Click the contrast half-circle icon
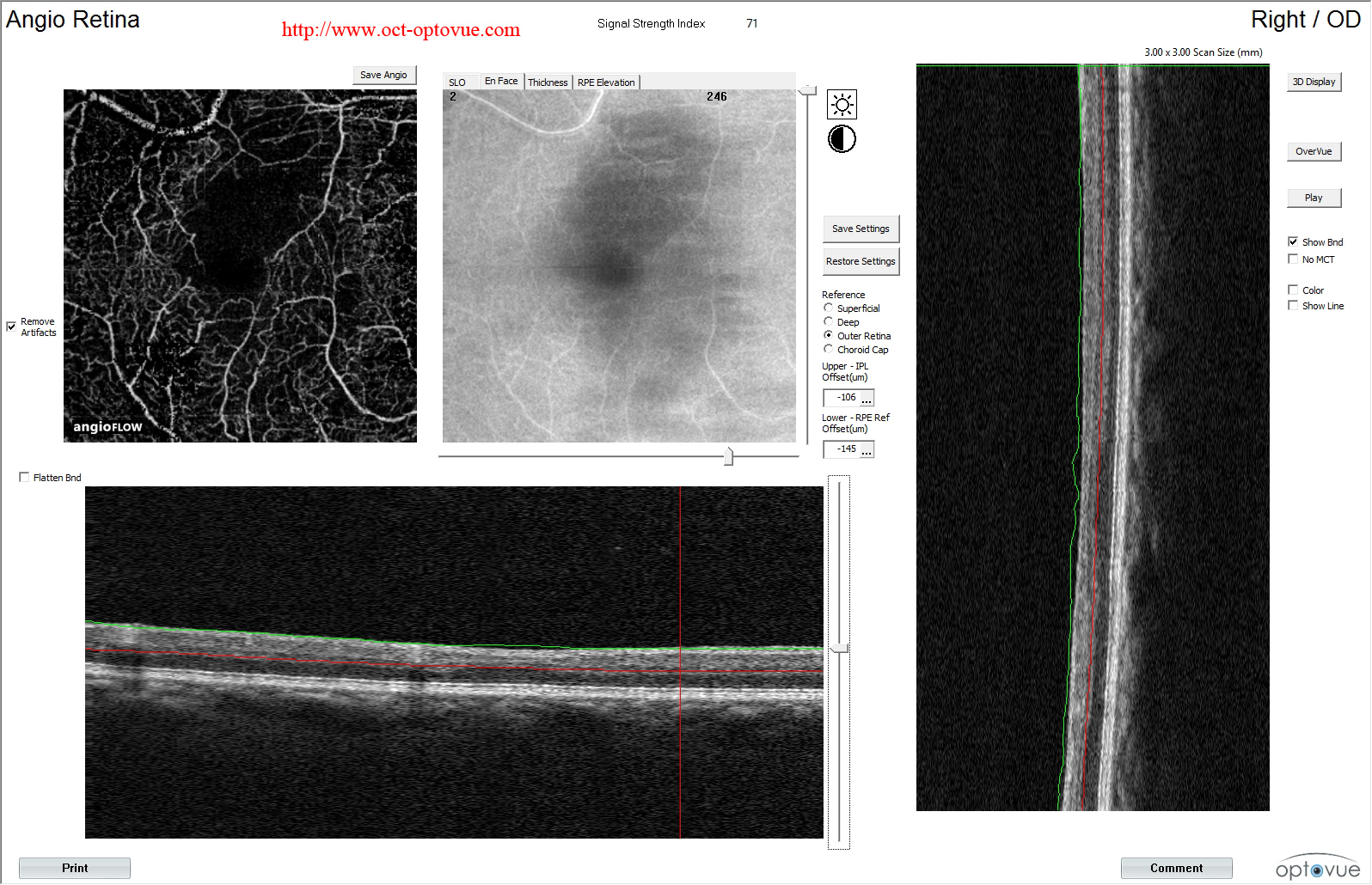 (842, 139)
